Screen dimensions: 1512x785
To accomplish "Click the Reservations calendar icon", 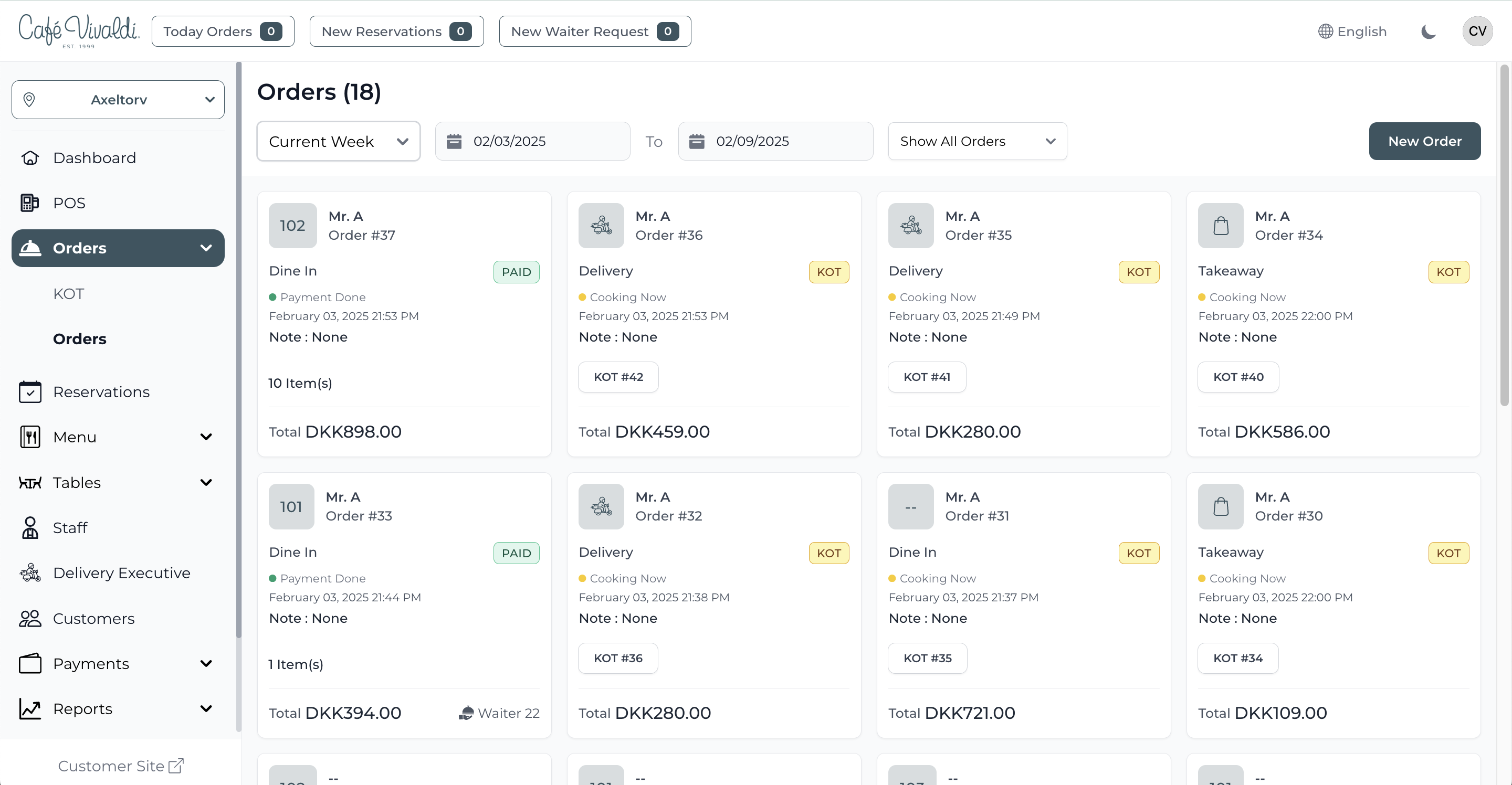I will (30, 392).
